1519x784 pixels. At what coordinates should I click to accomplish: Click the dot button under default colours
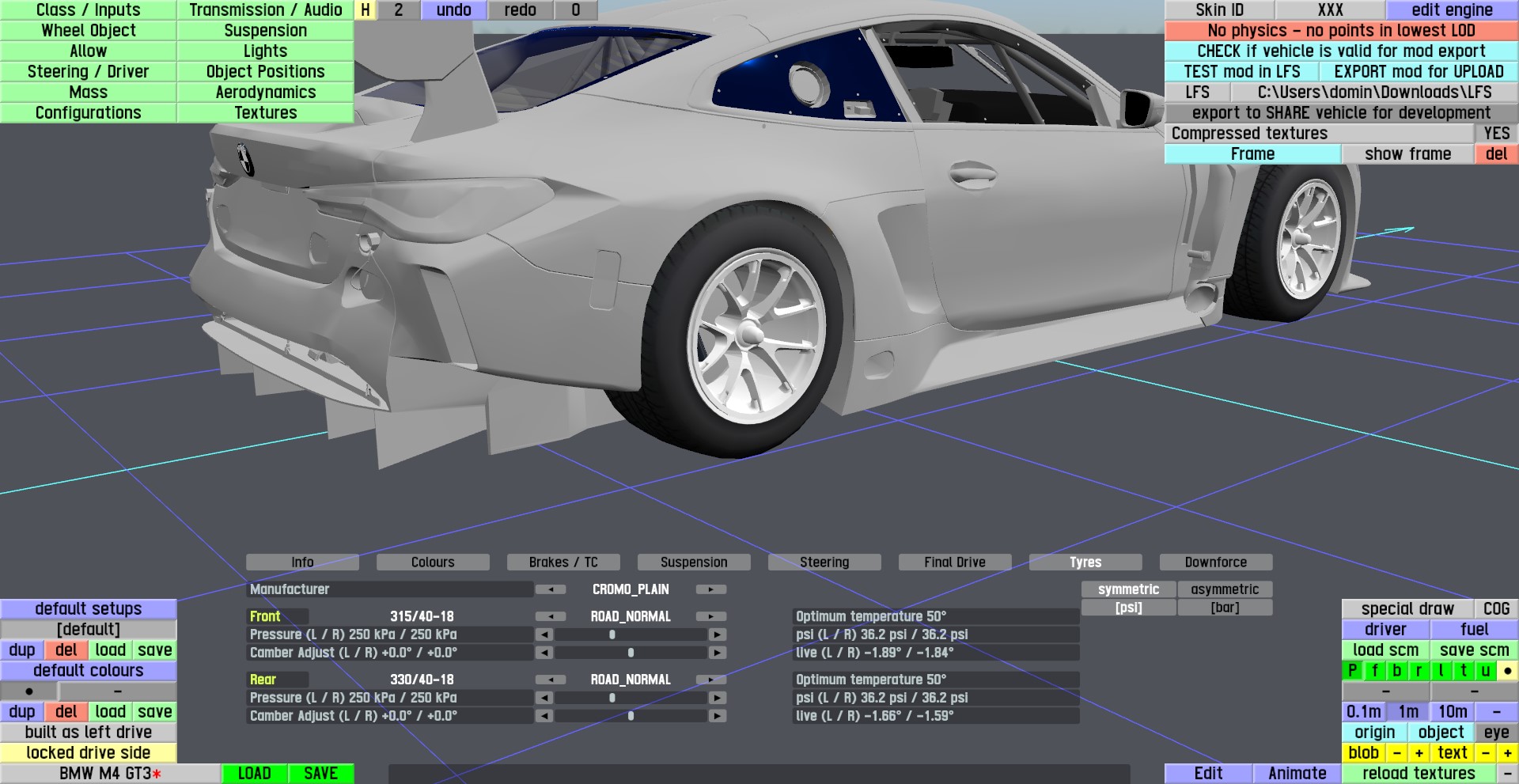coord(29,691)
